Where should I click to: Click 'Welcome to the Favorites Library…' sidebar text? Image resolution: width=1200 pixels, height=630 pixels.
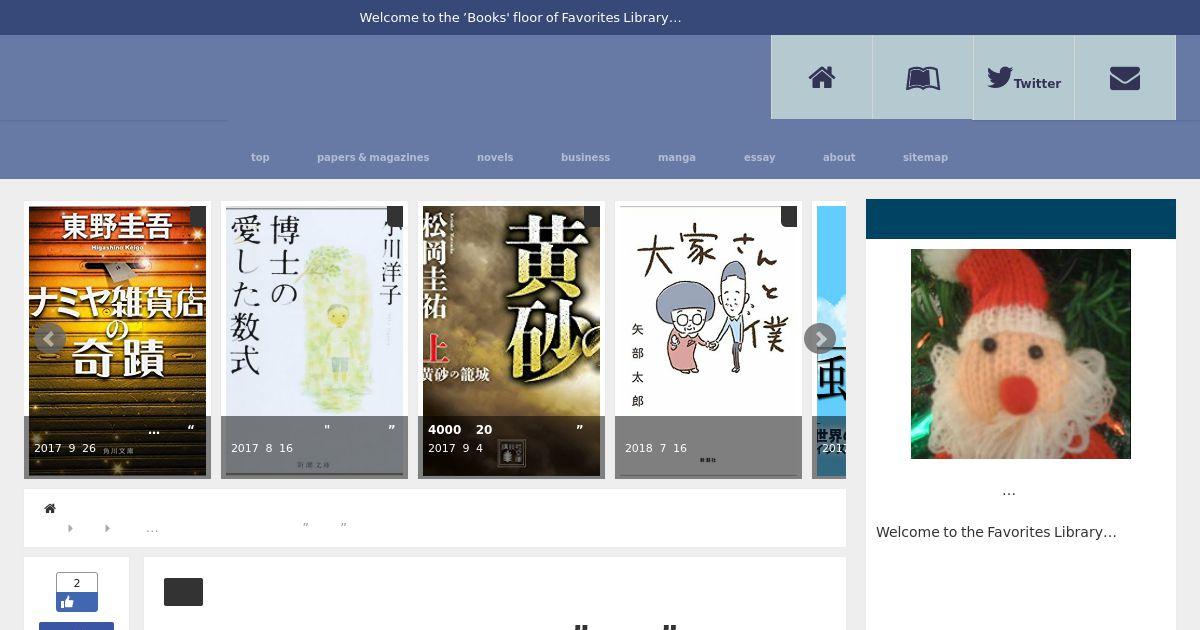click(996, 532)
